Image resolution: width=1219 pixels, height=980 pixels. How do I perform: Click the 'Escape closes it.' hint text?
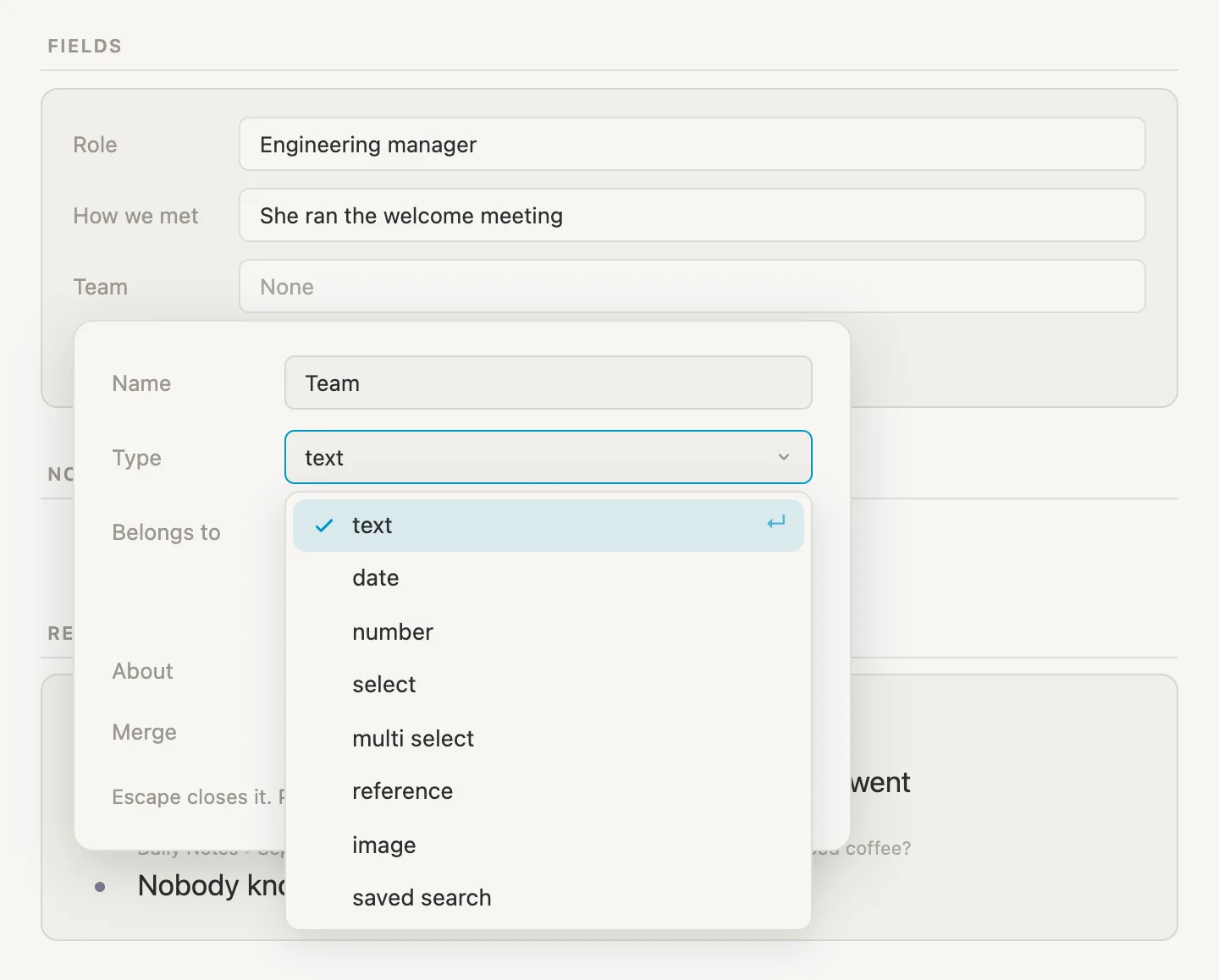tap(191, 797)
